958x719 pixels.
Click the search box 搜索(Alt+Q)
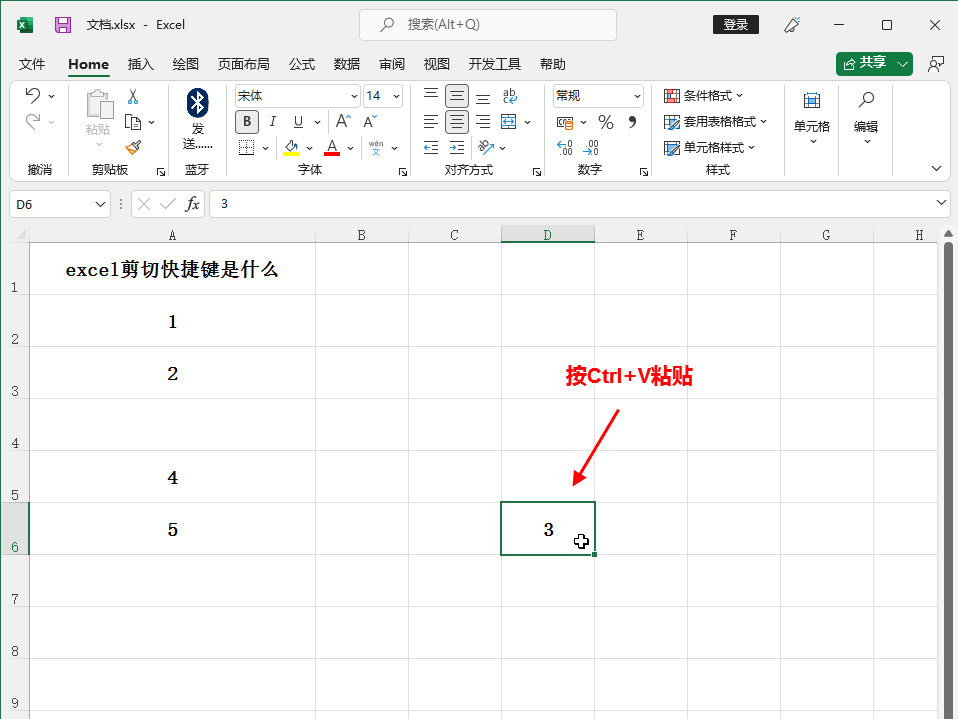pos(488,24)
